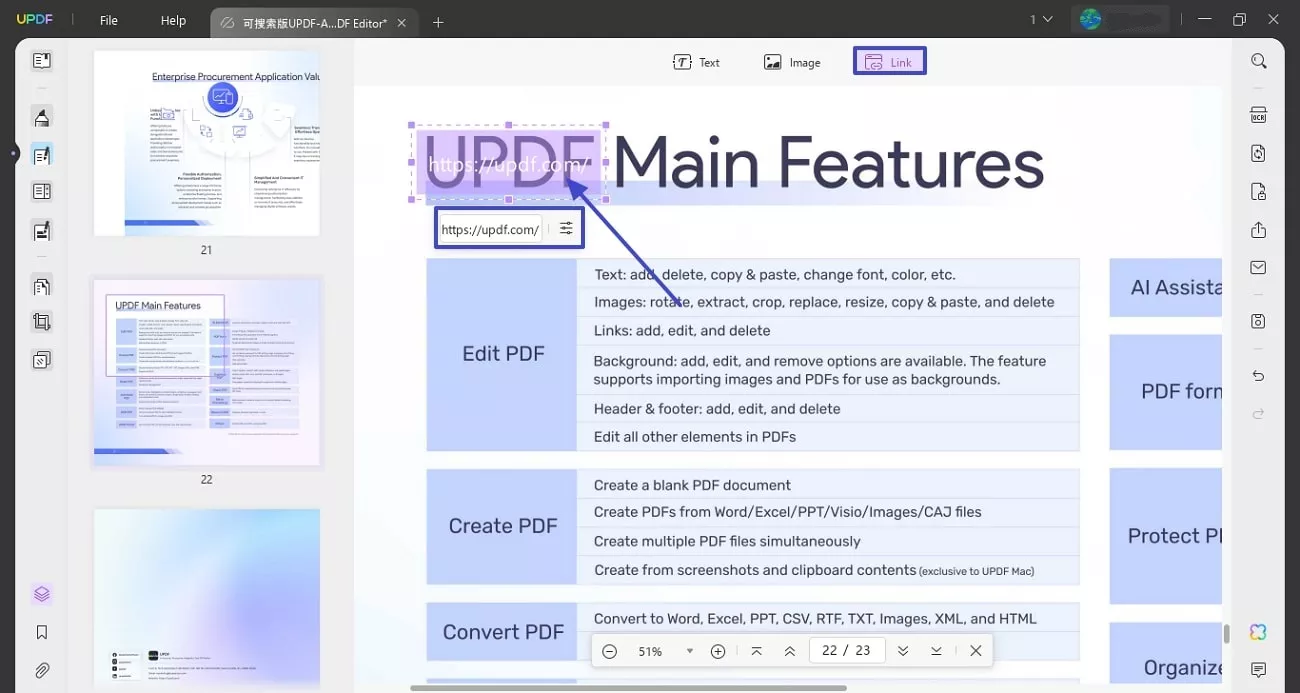Click the 'Edit PDF' table heading cell
Image resolution: width=1300 pixels, height=693 pixels.
pyautogui.click(x=502, y=354)
